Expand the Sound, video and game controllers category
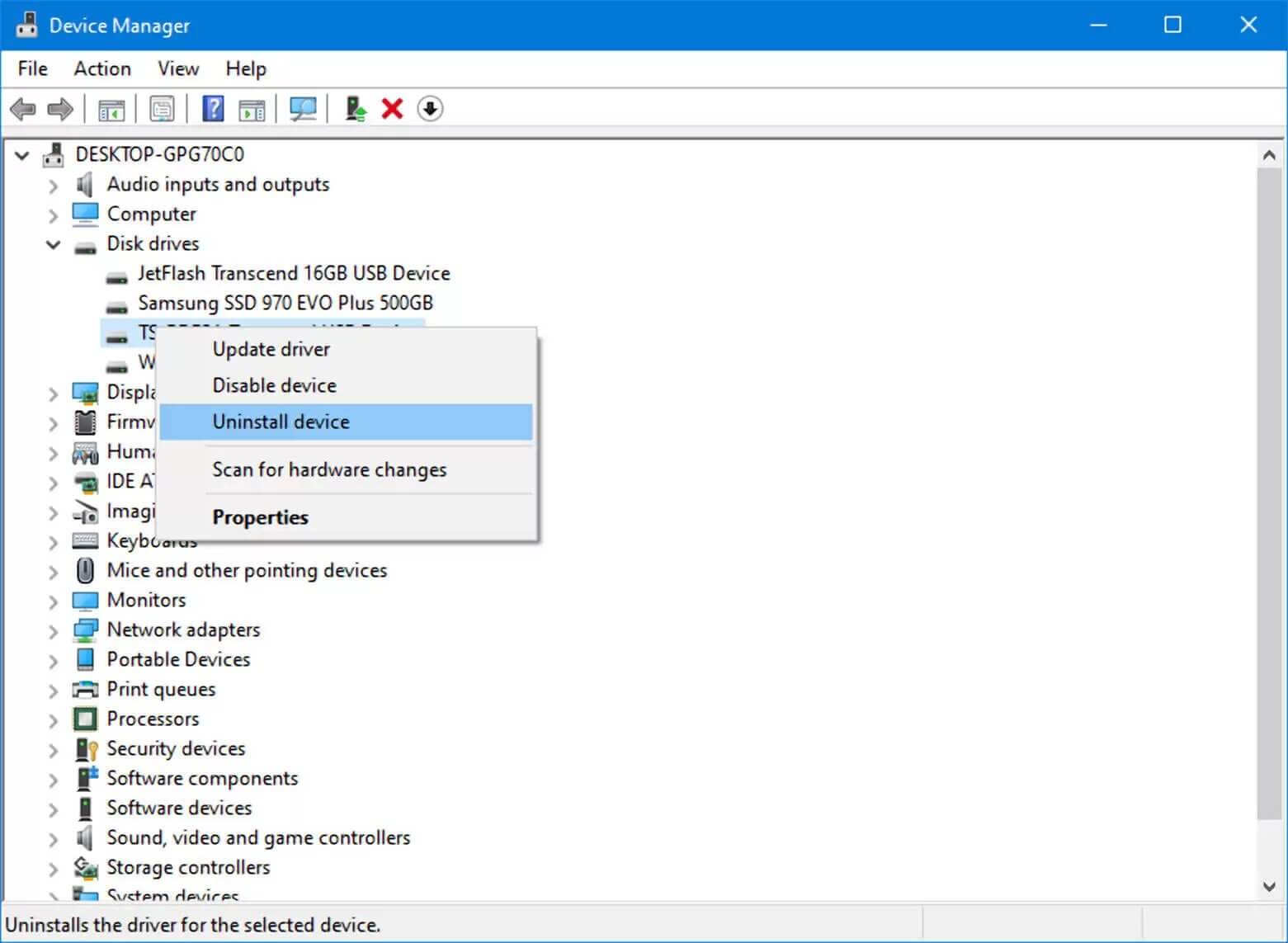 [x=52, y=837]
